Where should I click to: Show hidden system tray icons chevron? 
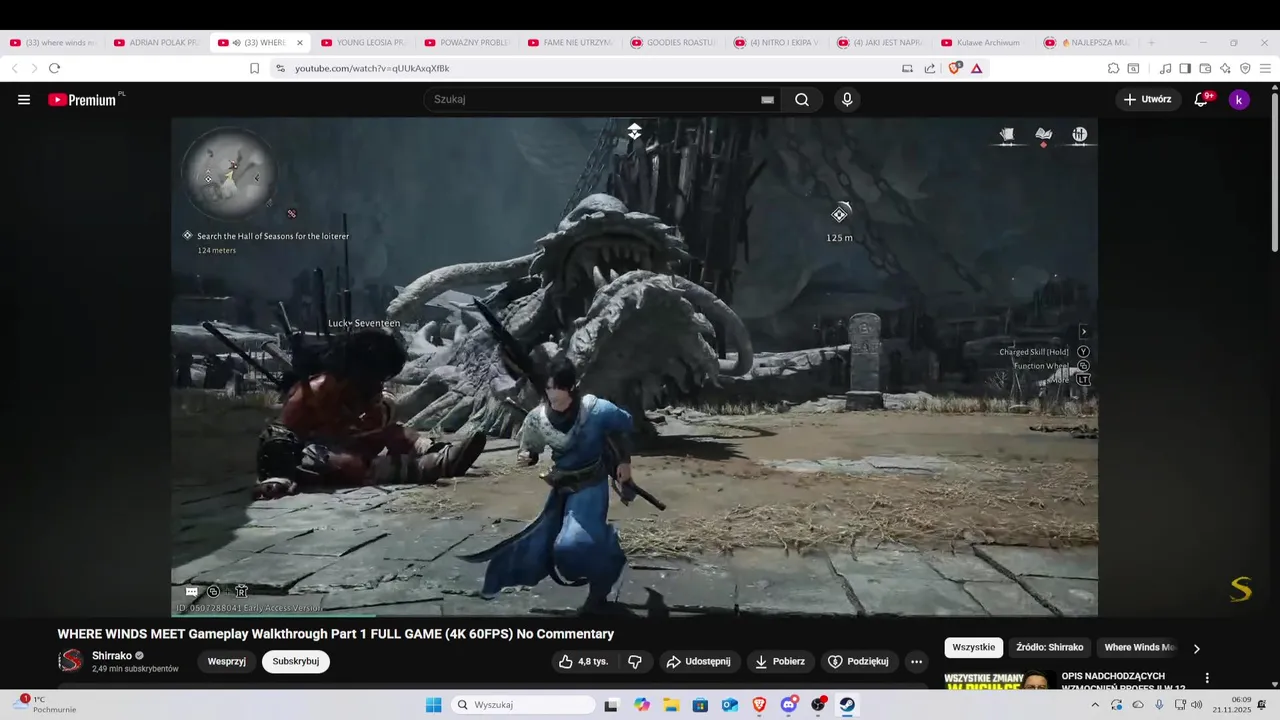(x=1095, y=705)
